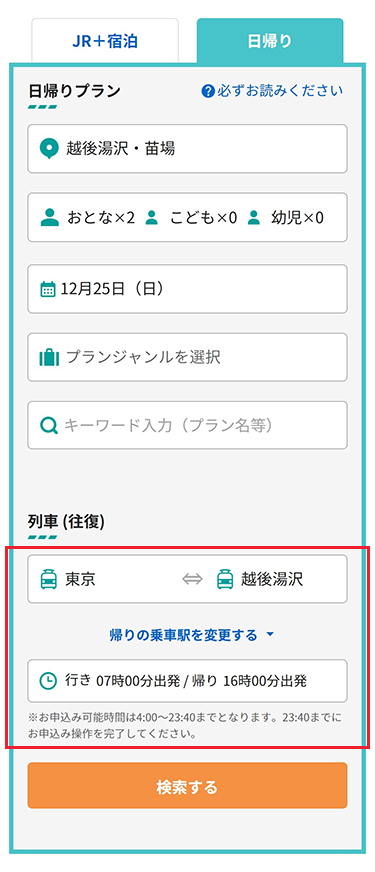
Task: Open the date selector showing 12月25日（日）
Action: pos(188,289)
